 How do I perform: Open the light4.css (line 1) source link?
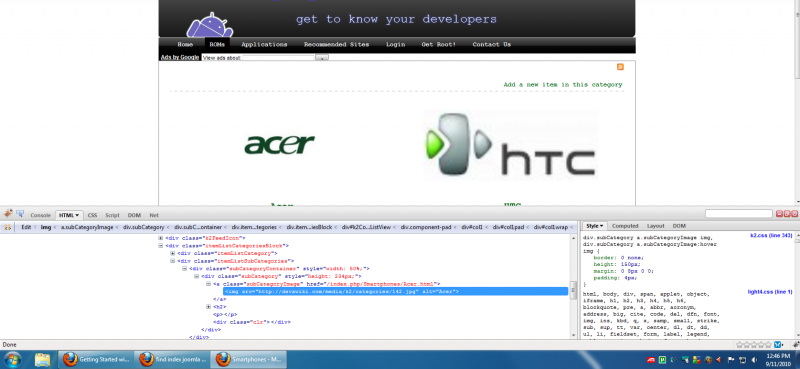(770, 292)
